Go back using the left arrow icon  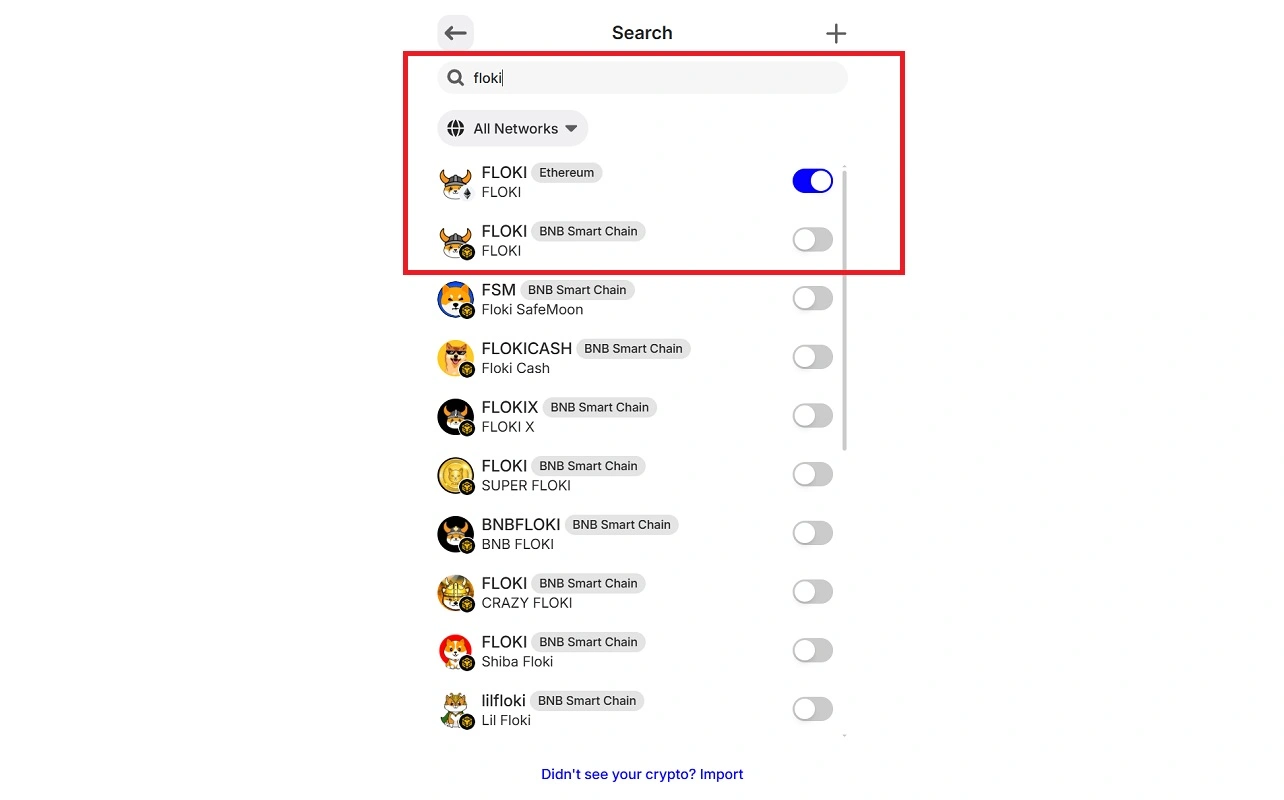point(455,33)
